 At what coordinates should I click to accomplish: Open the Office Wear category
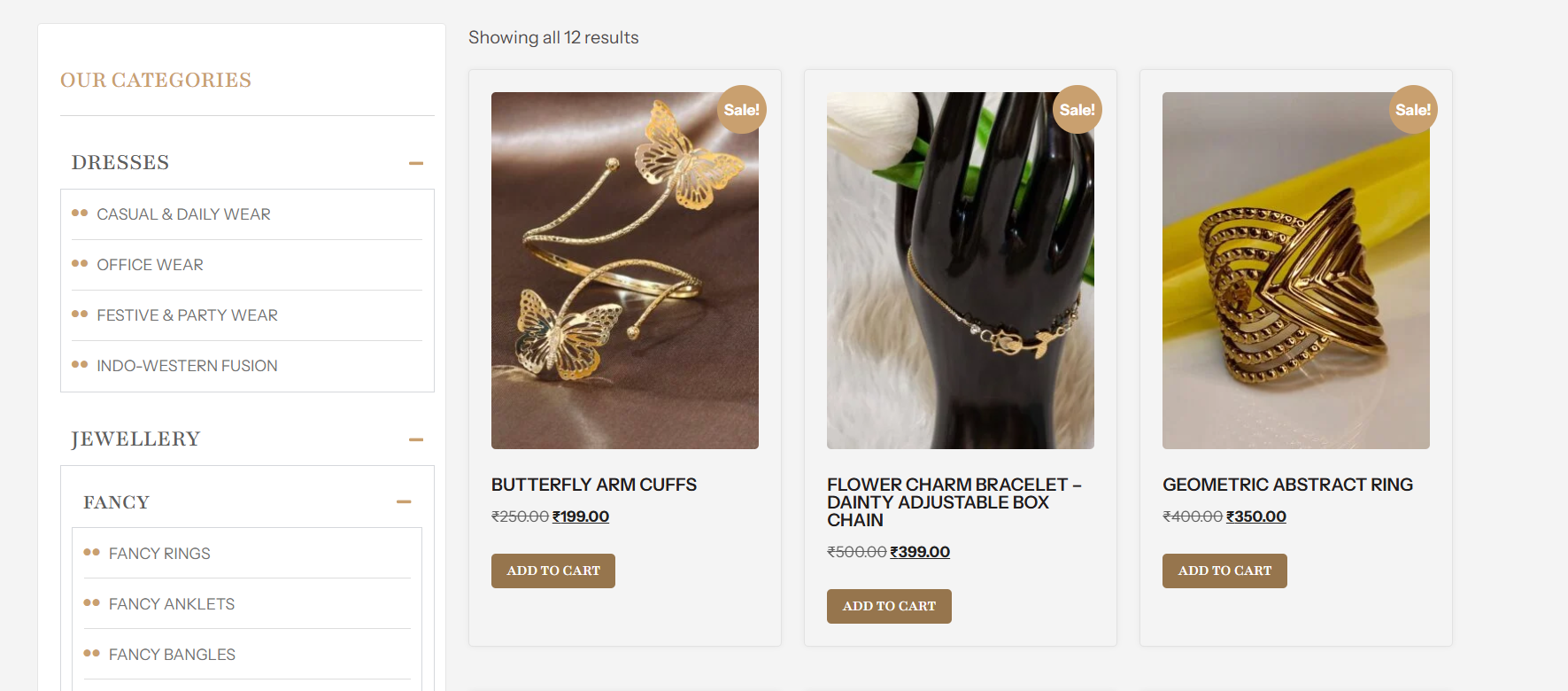(150, 265)
